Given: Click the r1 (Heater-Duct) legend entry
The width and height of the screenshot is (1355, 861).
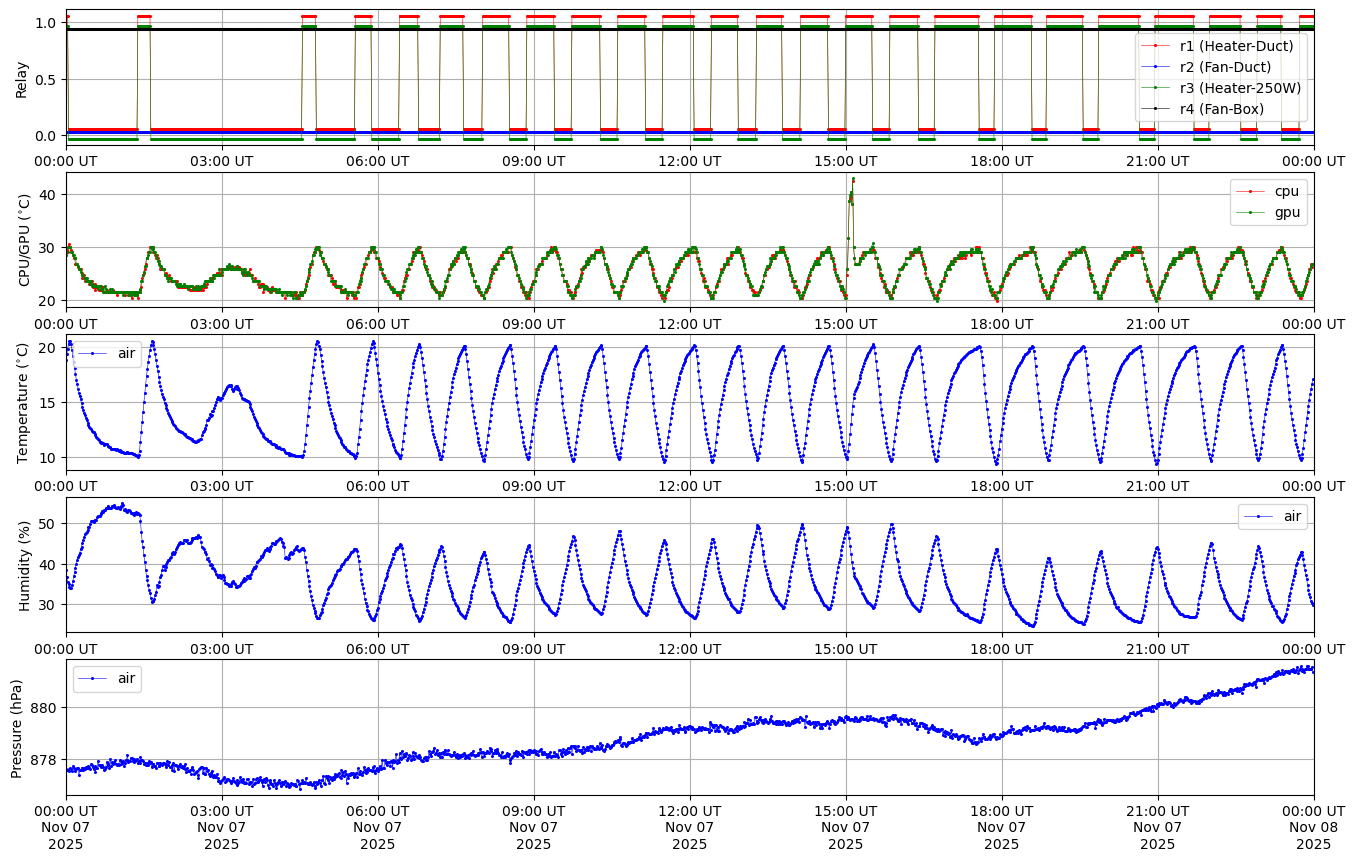Looking at the screenshot, I should click(x=1236, y=46).
